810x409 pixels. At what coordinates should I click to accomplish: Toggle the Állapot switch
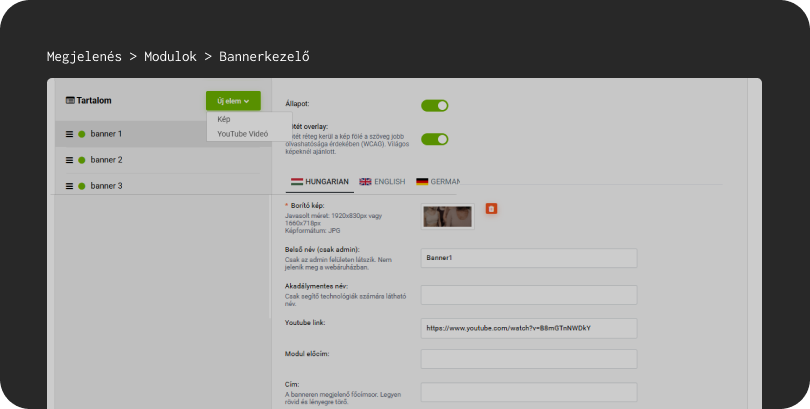click(434, 106)
